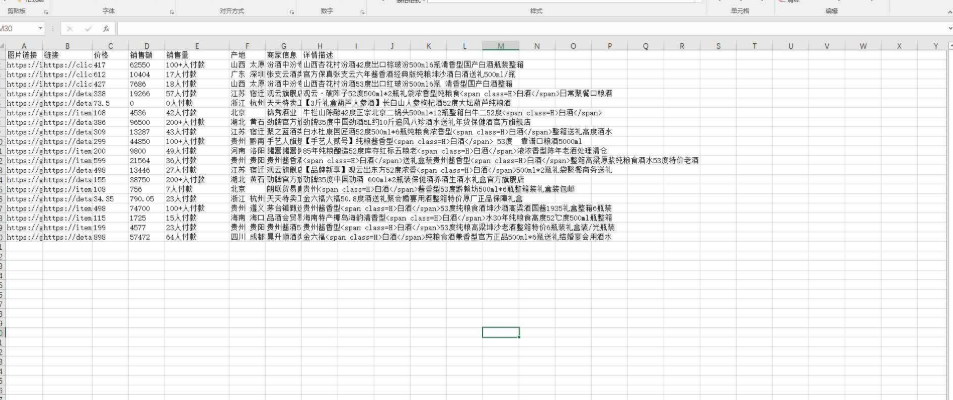Select origin cell 河南 洛阳
Screen dimensions: 953x400
click(x=247, y=151)
